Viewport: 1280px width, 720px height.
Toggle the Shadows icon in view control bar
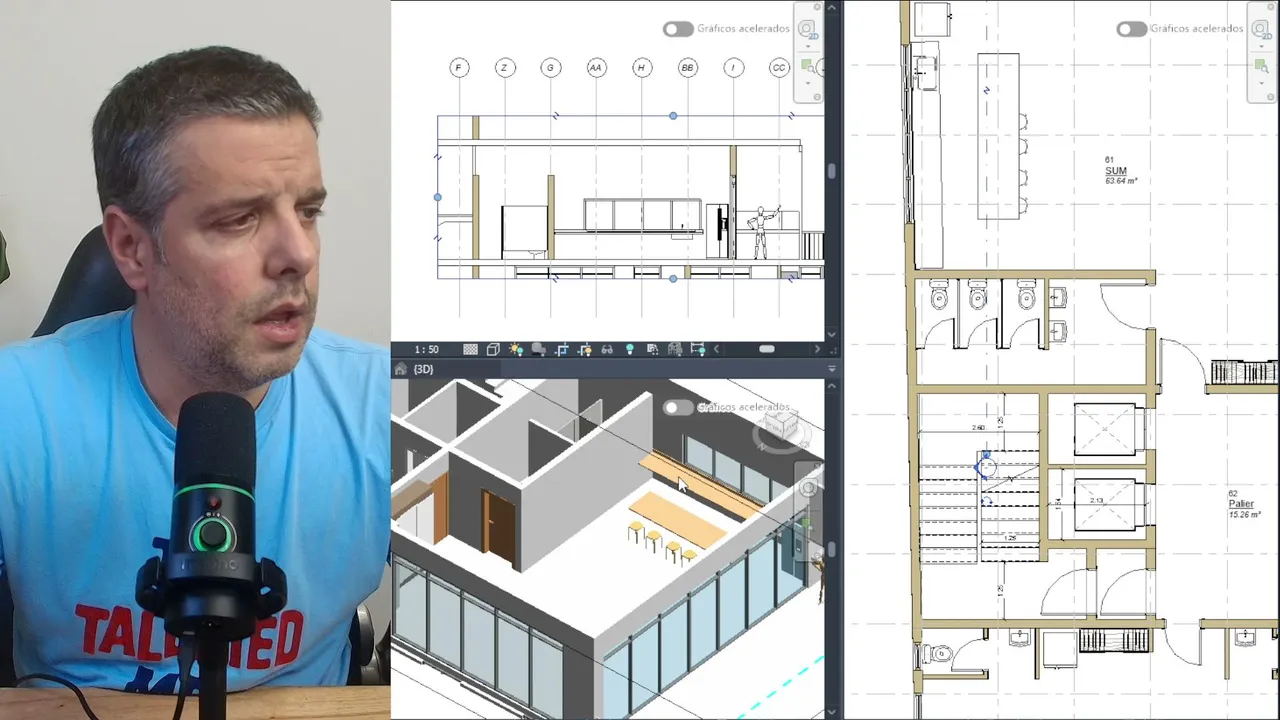pyautogui.click(x=538, y=349)
